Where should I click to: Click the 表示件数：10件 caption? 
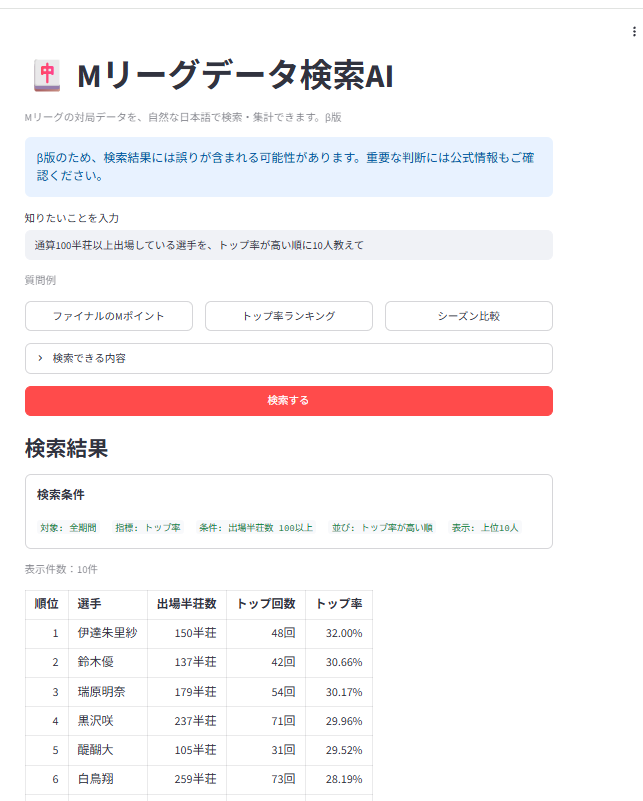61,570
